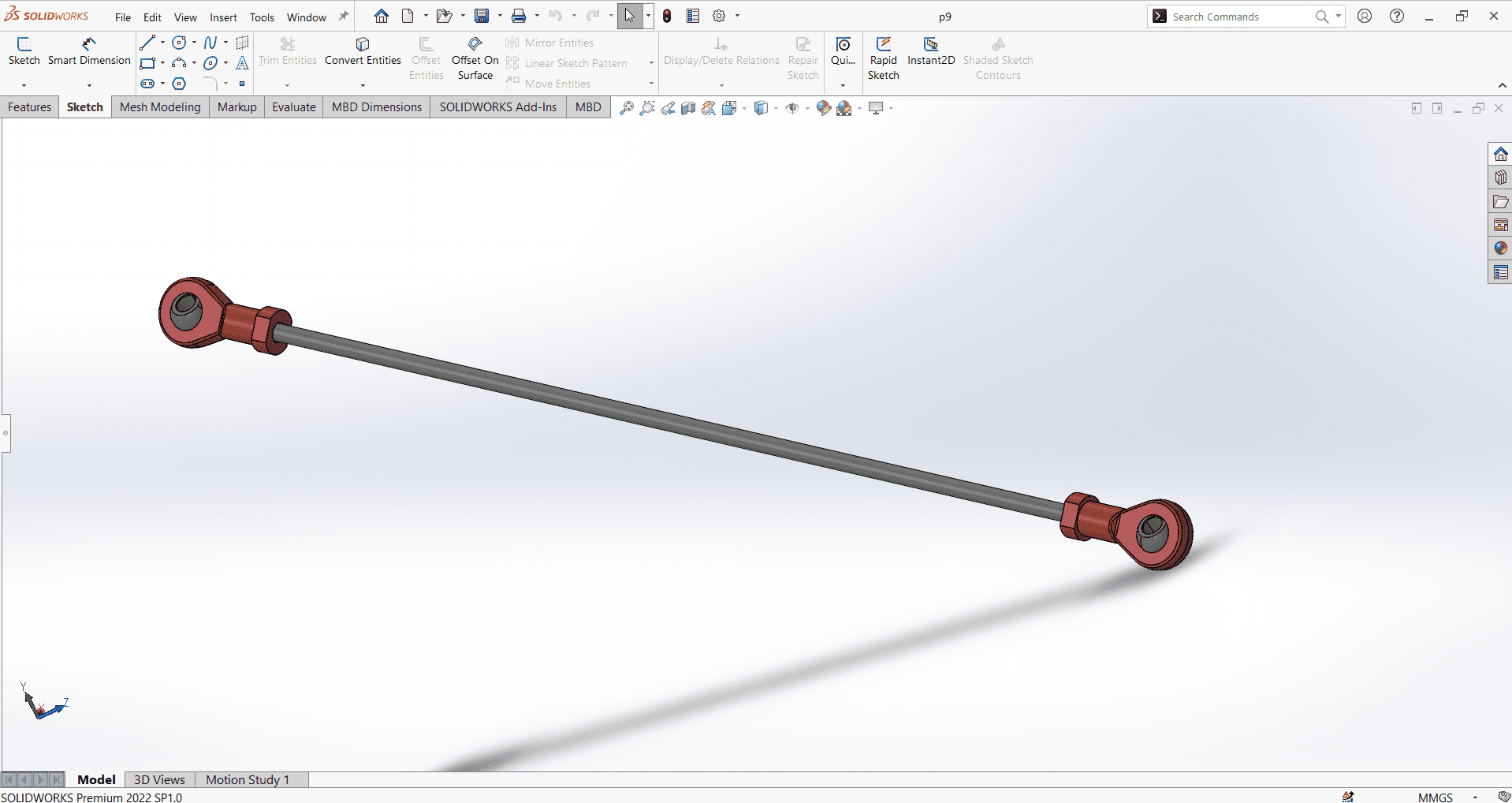This screenshot has width=1512, height=803.
Task: Expand the Line tool dropdown arrow
Action: point(162,43)
